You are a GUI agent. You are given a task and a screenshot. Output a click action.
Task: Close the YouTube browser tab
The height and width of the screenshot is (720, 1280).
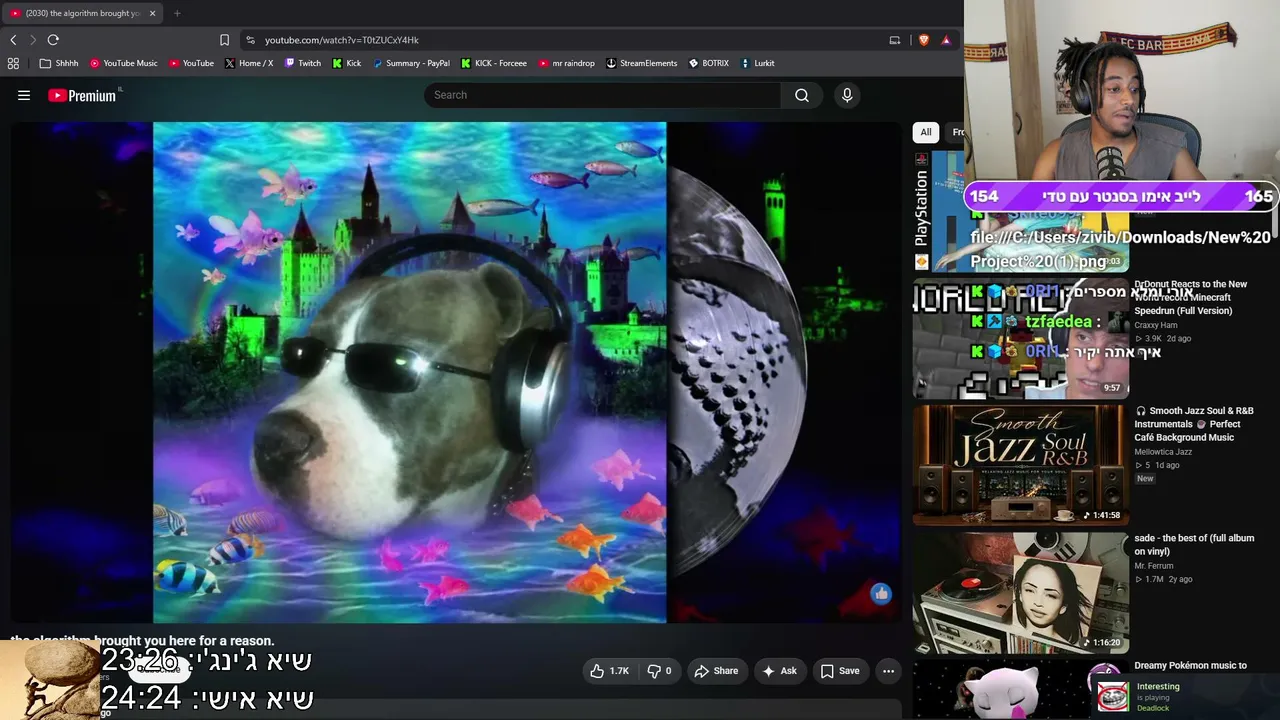pos(152,13)
